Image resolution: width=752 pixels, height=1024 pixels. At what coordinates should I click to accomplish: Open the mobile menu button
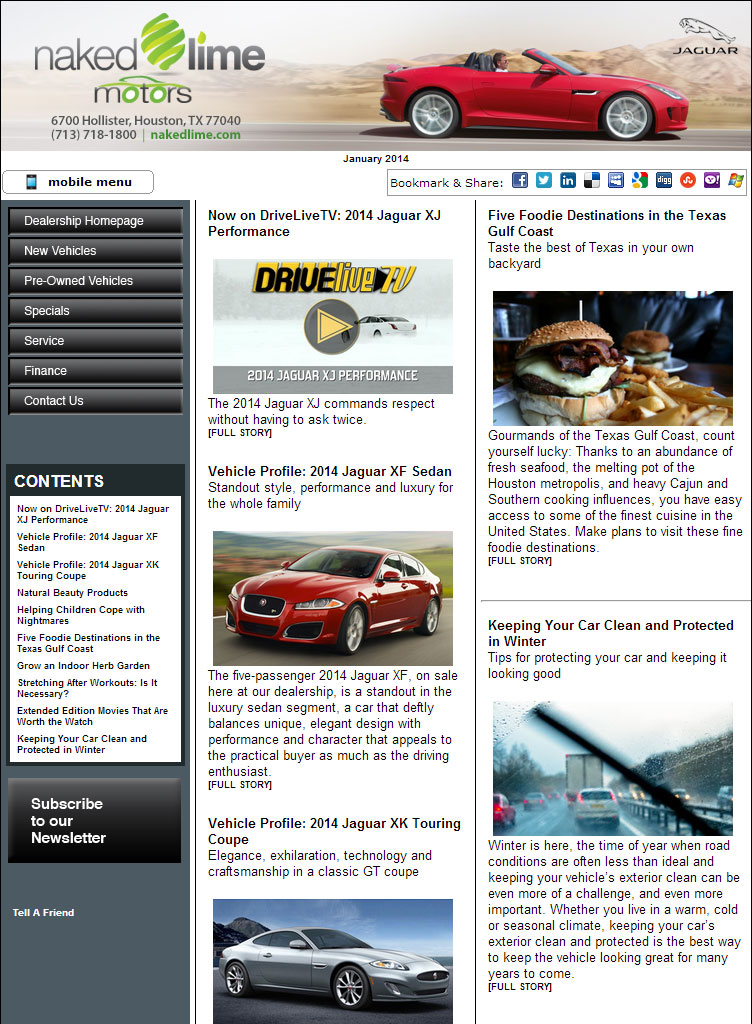coord(78,182)
